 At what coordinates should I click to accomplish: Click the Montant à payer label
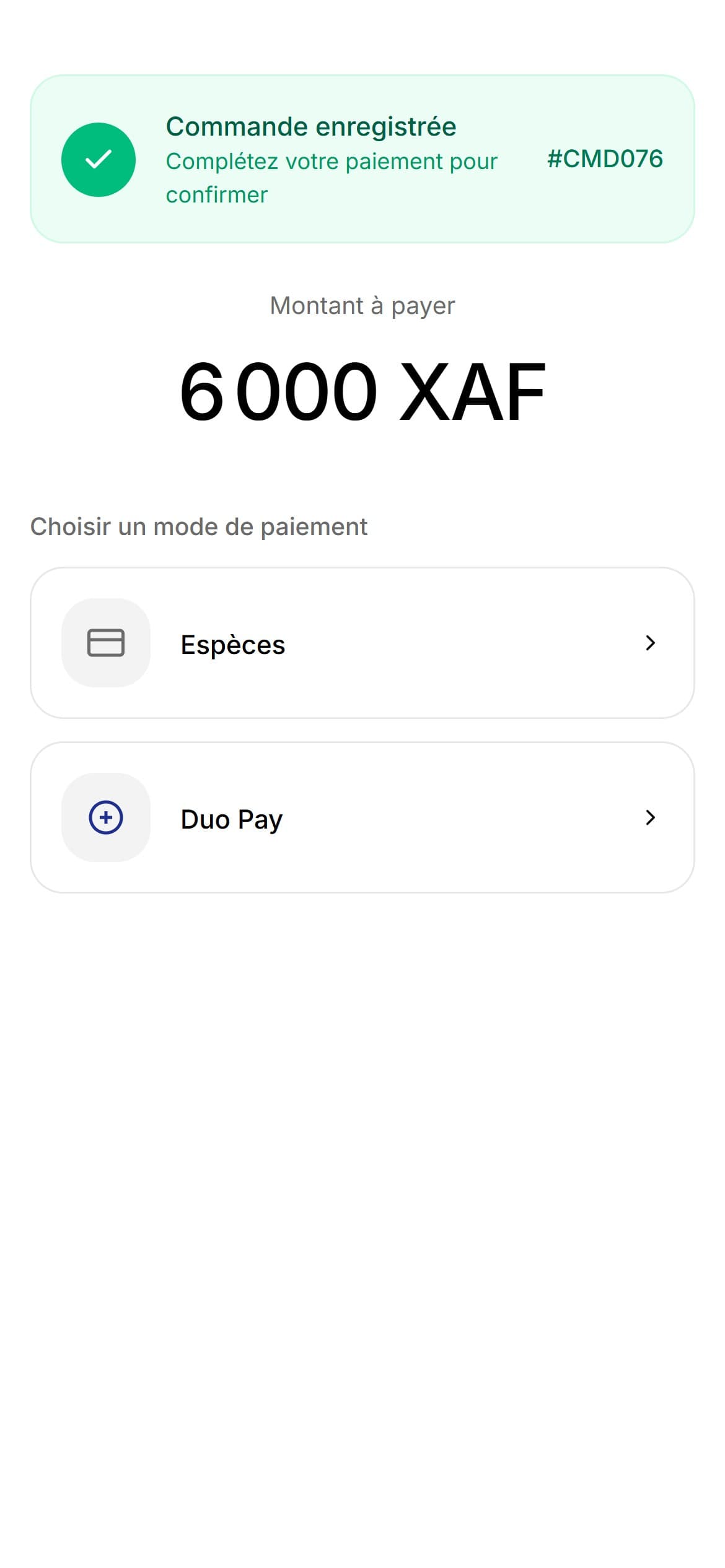tap(362, 306)
